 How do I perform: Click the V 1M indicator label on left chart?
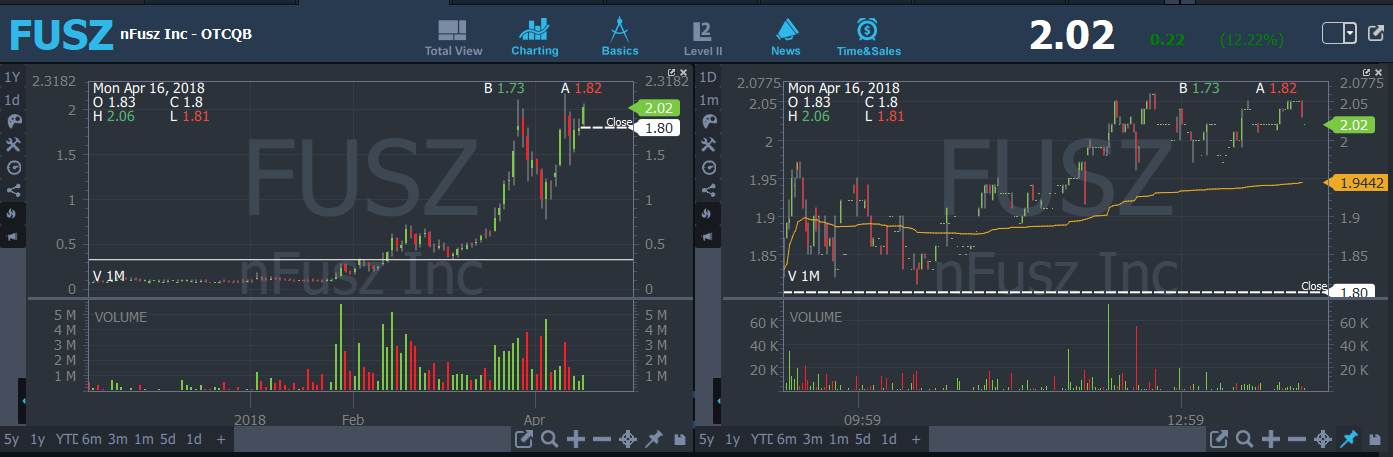[x=109, y=275]
